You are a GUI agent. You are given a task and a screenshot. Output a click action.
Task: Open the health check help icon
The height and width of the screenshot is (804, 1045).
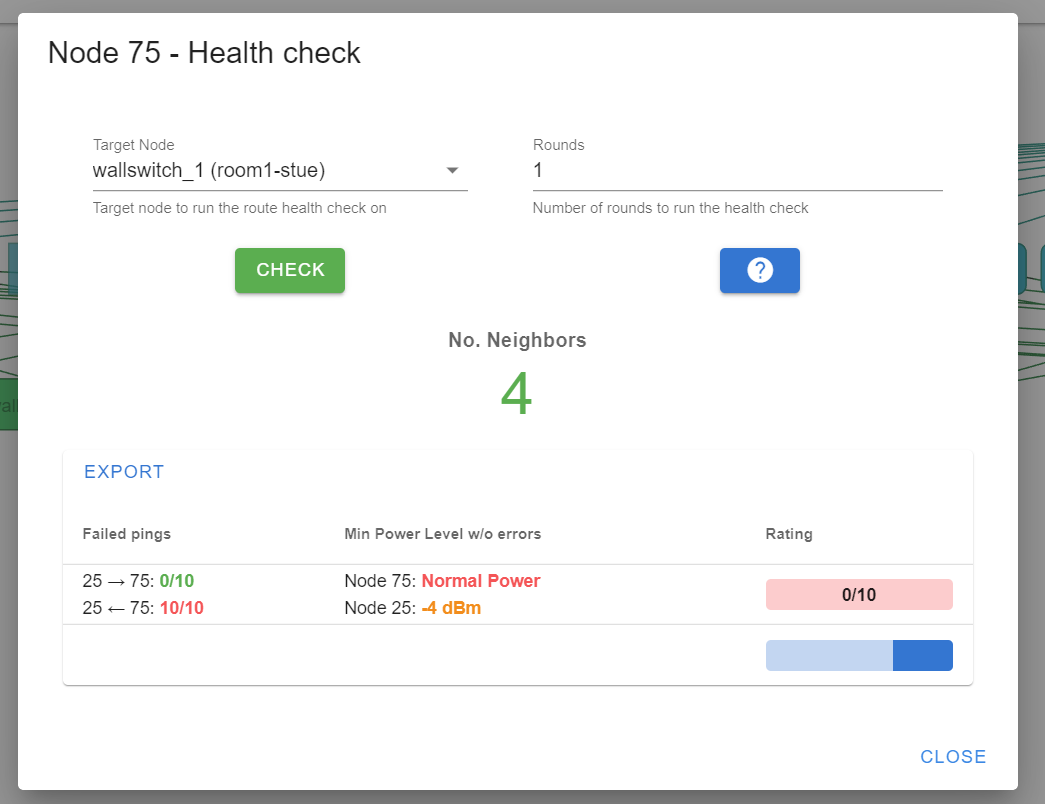click(x=759, y=270)
